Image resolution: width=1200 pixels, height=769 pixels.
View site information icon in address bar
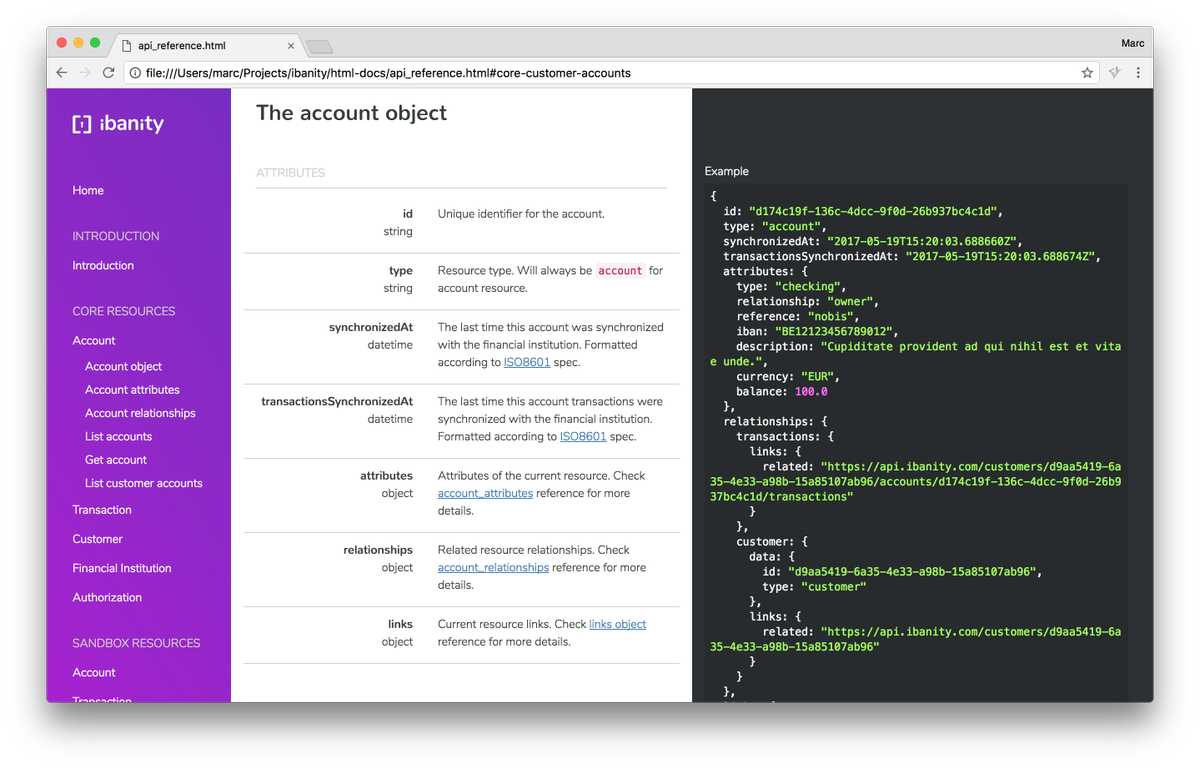pyautogui.click(x=135, y=73)
